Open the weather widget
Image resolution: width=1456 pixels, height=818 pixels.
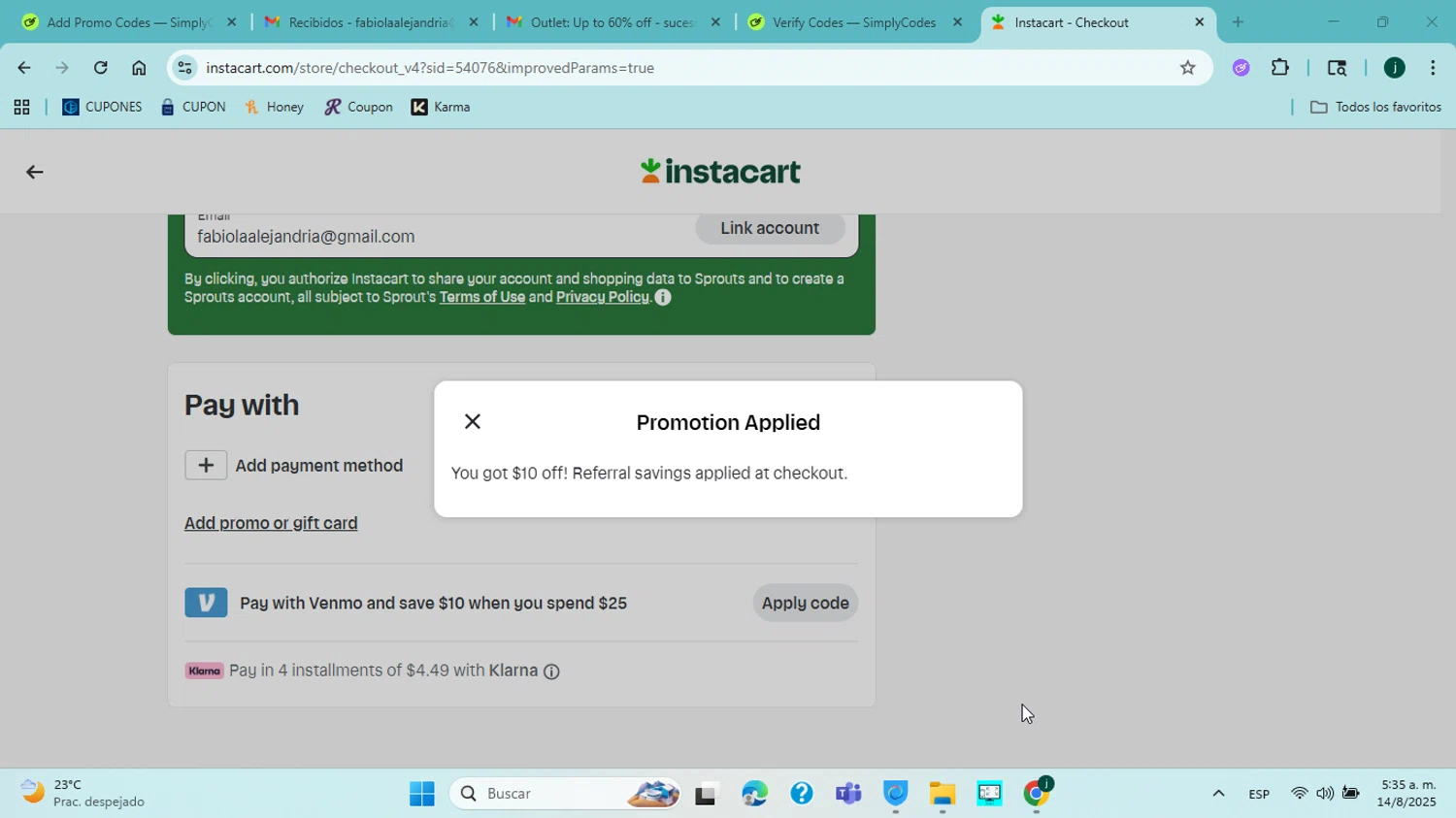pos(83,794)
